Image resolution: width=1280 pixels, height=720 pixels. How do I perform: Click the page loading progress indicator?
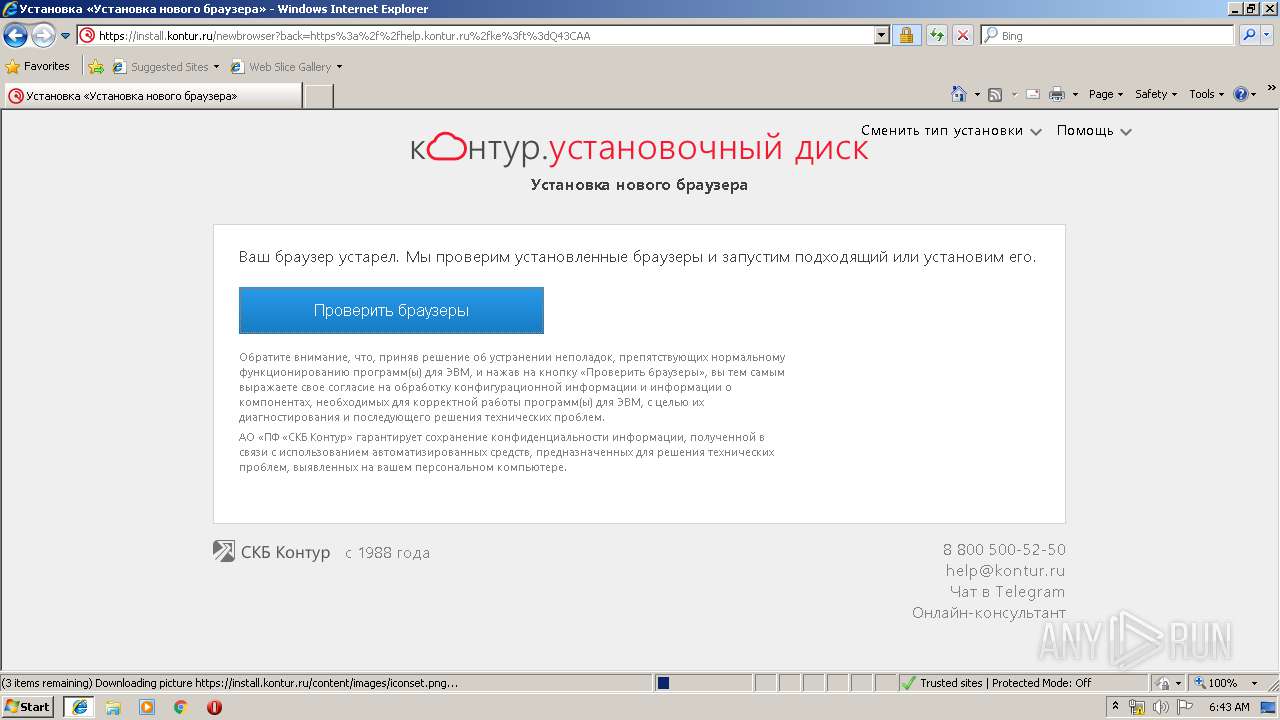click(x=704, y=683)
